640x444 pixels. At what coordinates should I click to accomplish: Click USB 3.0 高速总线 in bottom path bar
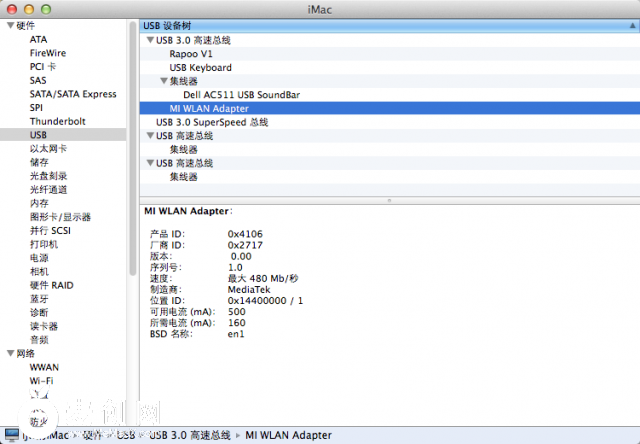(192, 435)
